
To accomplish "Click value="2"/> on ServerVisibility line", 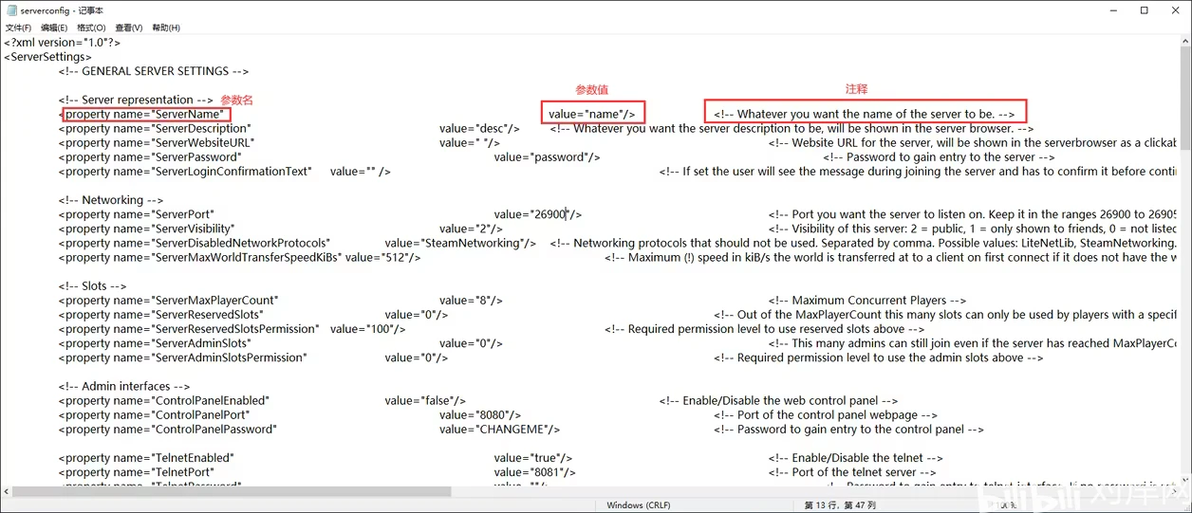I will (x=471, y=229).
